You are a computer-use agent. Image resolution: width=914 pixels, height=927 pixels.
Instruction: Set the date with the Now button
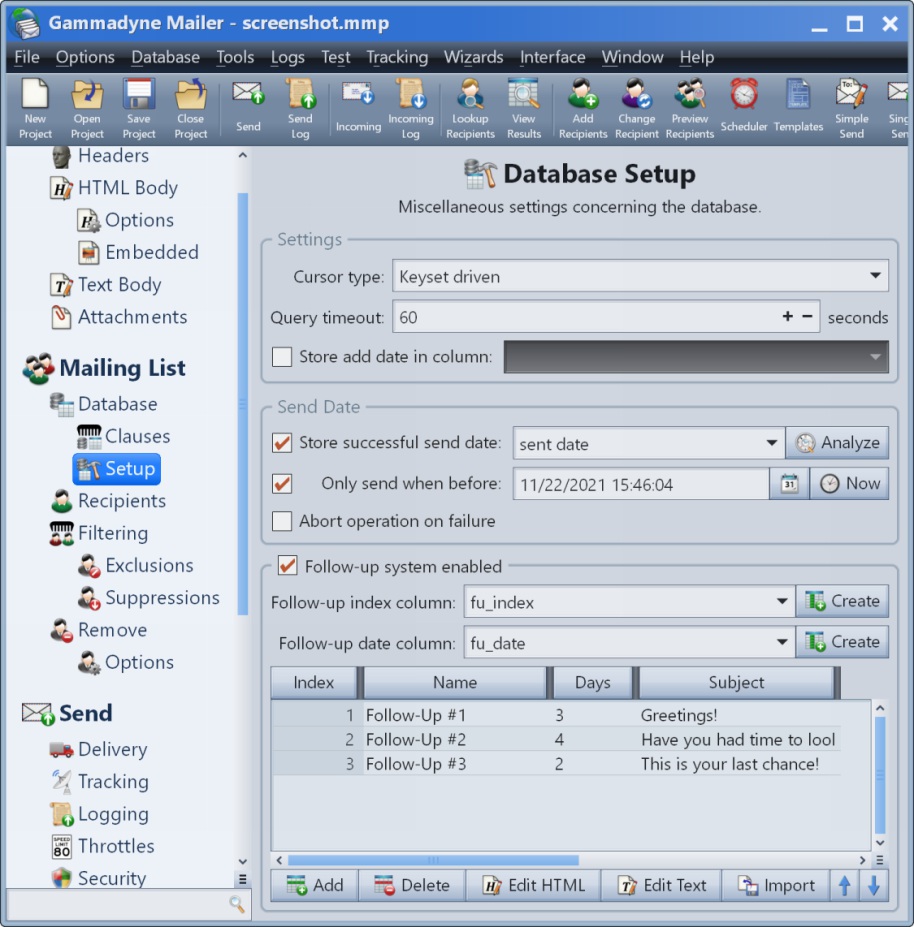[850, 484]
